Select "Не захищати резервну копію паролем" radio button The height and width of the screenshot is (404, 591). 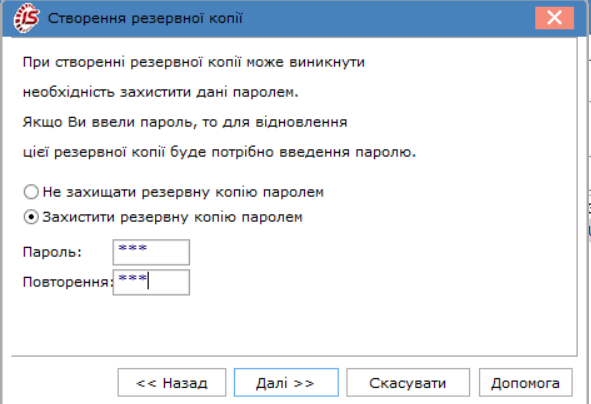point(31,192)
